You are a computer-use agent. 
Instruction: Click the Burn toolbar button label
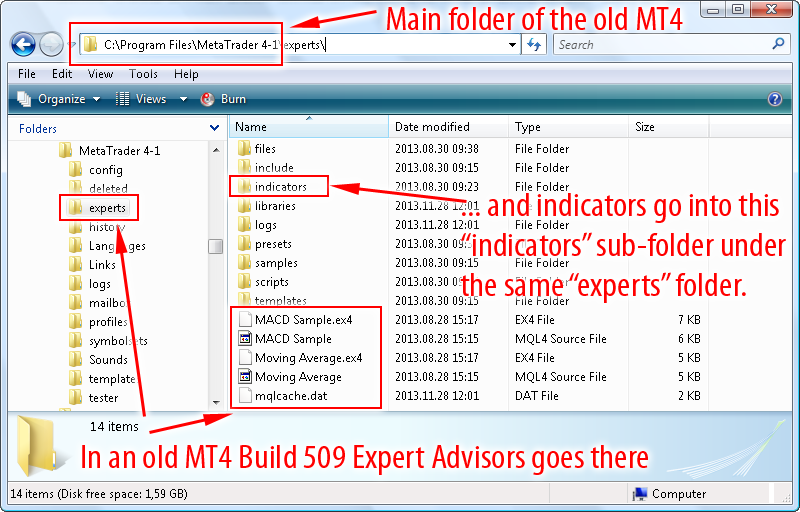point(233,99)
